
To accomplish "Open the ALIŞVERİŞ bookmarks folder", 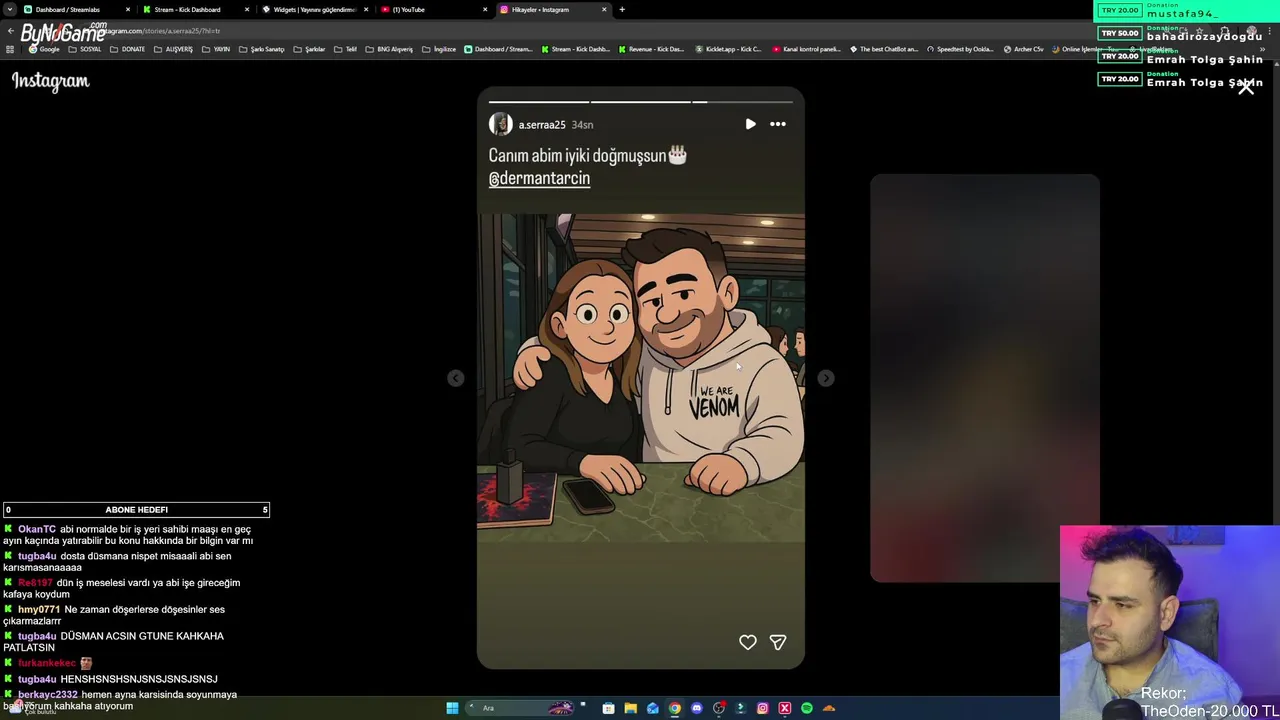I will [x=173, y=49].
